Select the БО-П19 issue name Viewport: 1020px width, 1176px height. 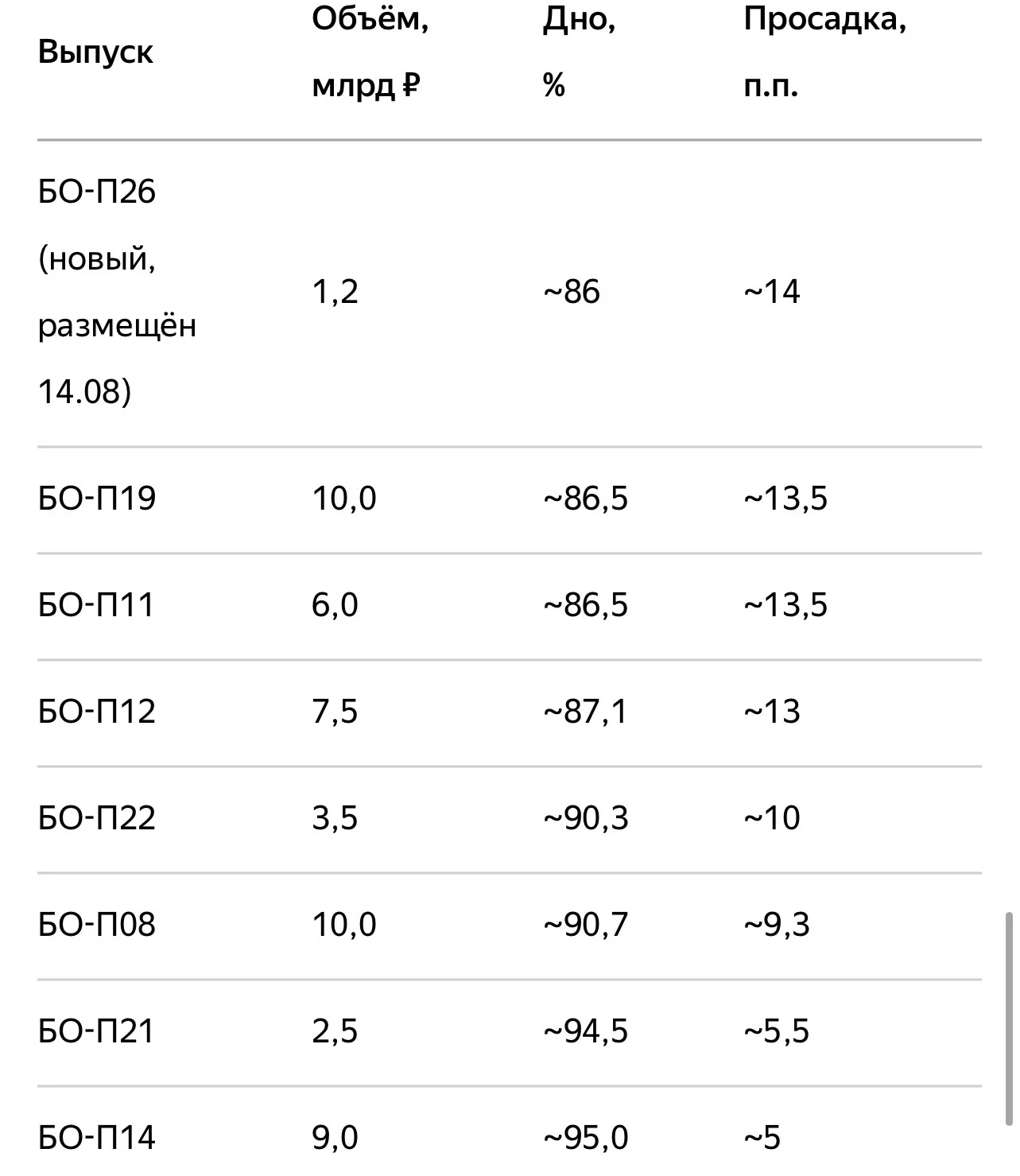[96, 499]
